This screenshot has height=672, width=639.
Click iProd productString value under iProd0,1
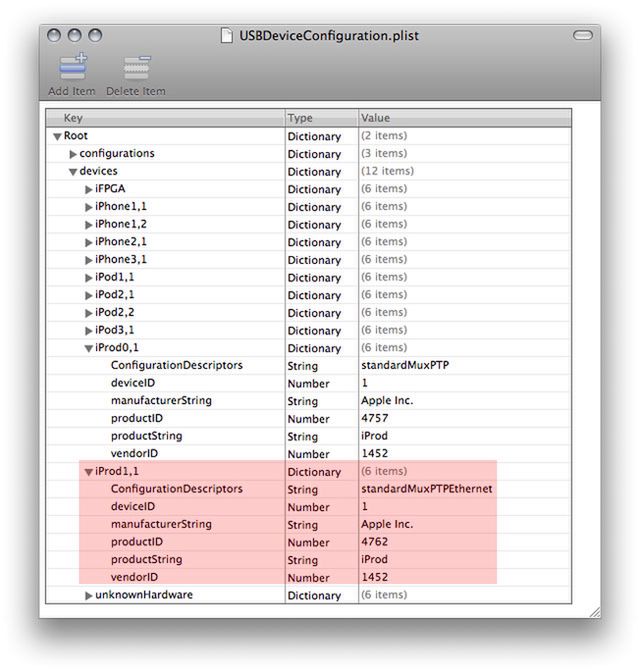374,436
